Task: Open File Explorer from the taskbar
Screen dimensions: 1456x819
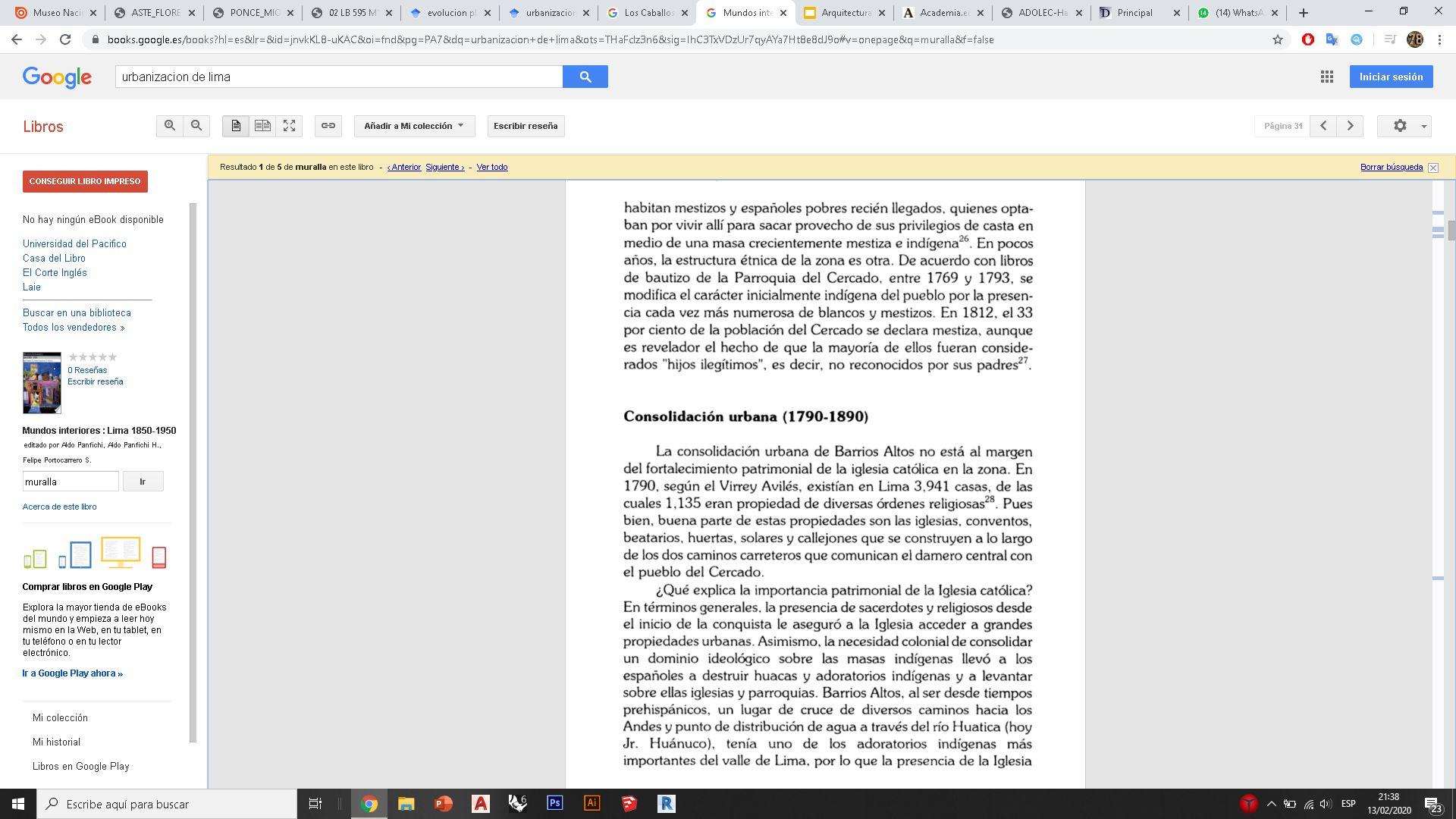Action: (406, 804)
